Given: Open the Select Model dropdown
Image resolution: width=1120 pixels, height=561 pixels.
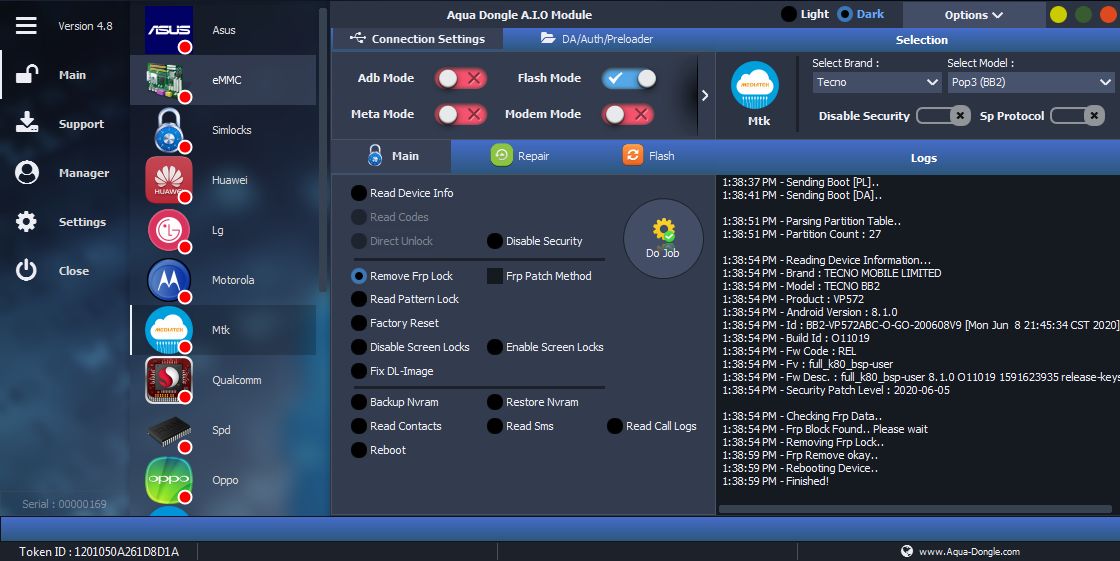Looking at the screenshot, I should (x=1031, y=82).
